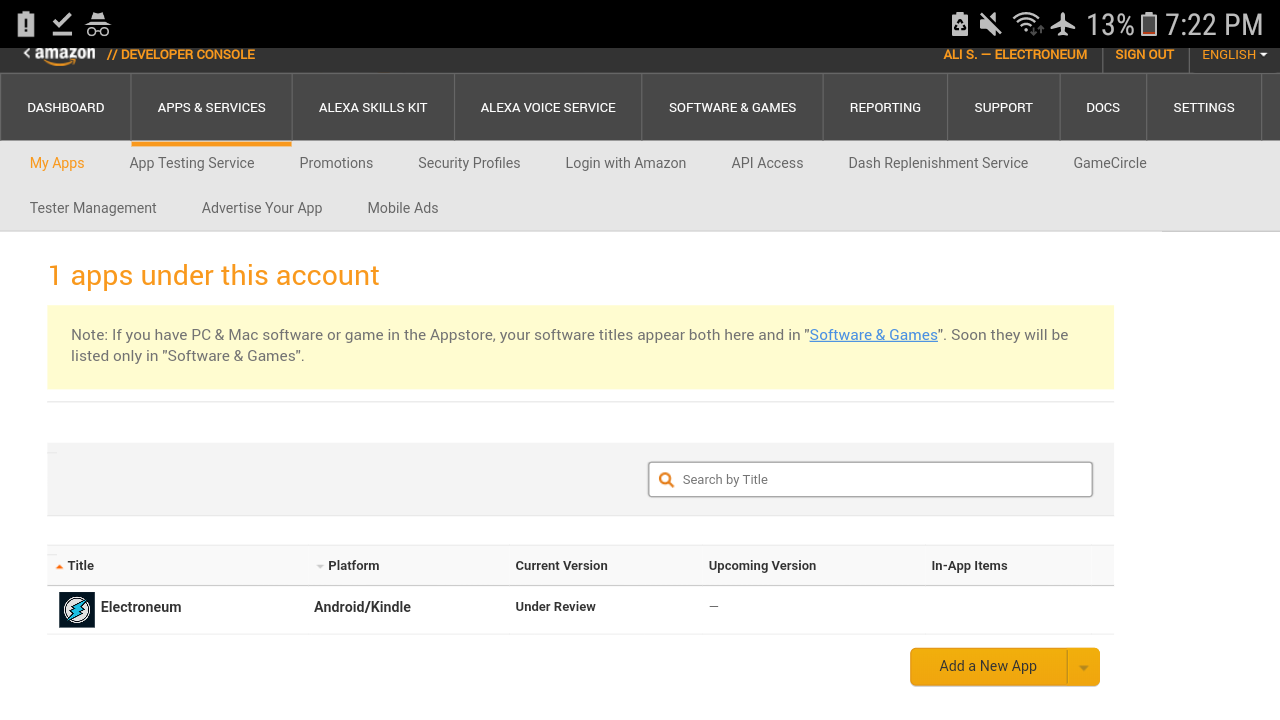Image resolution: width=1280 pixels, height=720 pixels.
Task: Sort apps by Platform column
Action: 353,566
